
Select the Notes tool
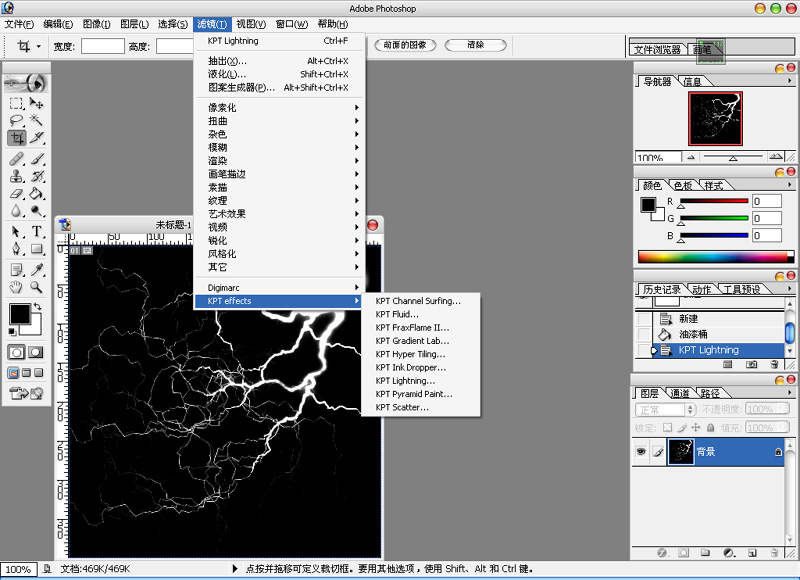(x=16, y=269)
